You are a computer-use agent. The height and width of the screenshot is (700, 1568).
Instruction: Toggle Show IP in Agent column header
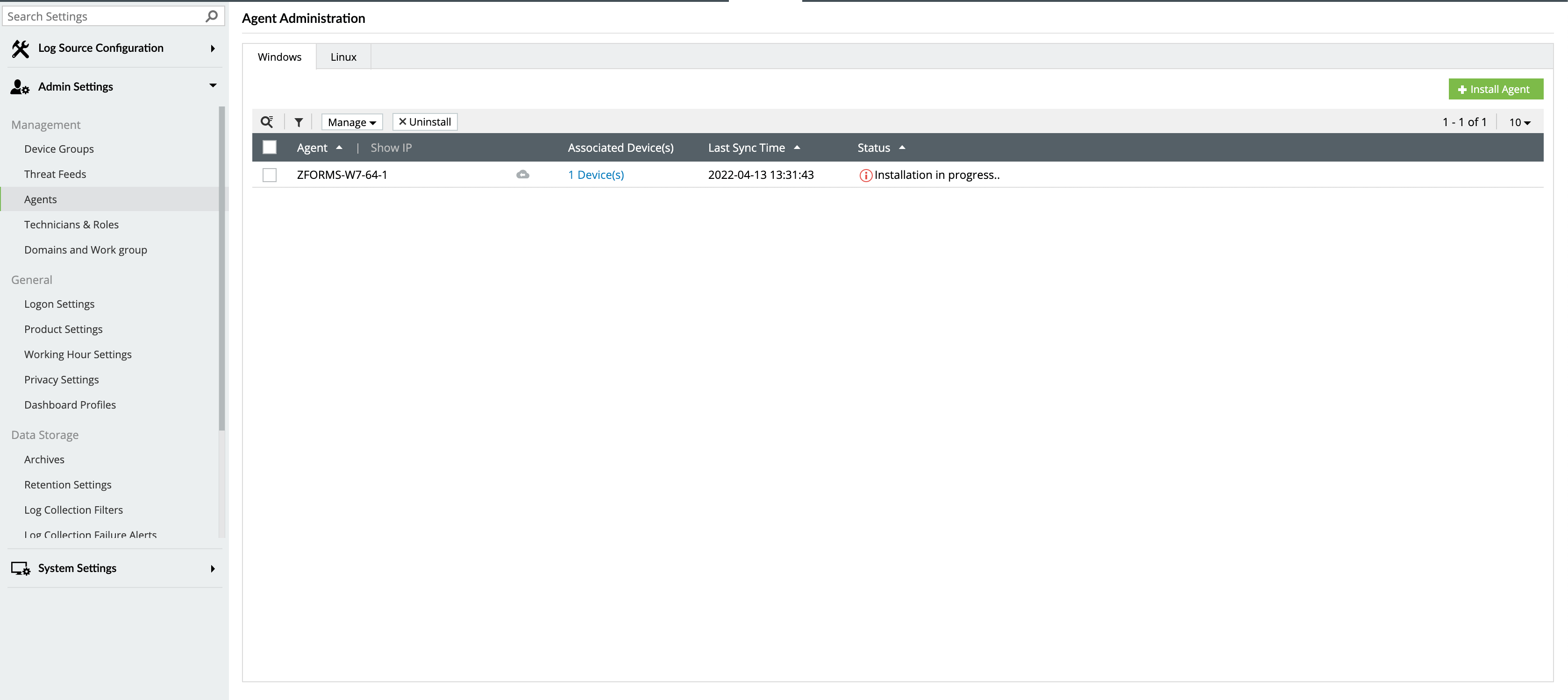[x=391, y=148]
